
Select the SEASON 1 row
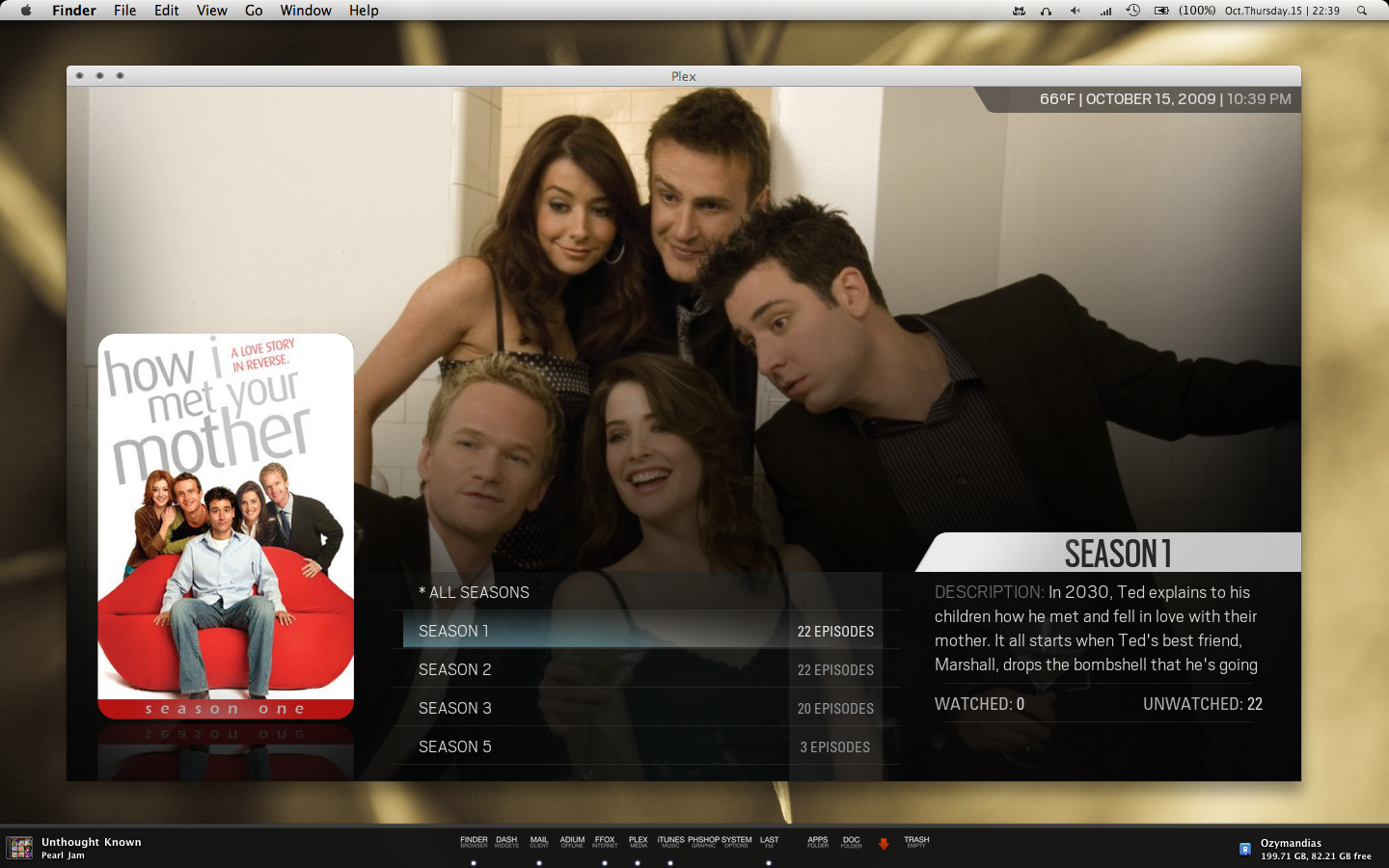645,631
